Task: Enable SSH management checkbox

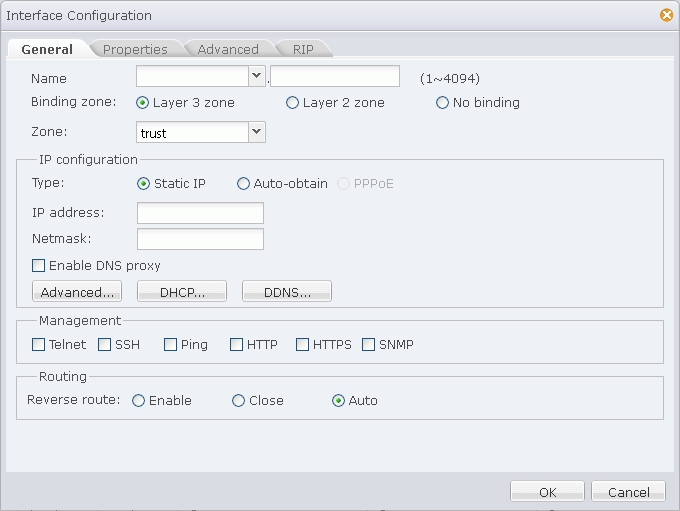Action: pos(105,345)
